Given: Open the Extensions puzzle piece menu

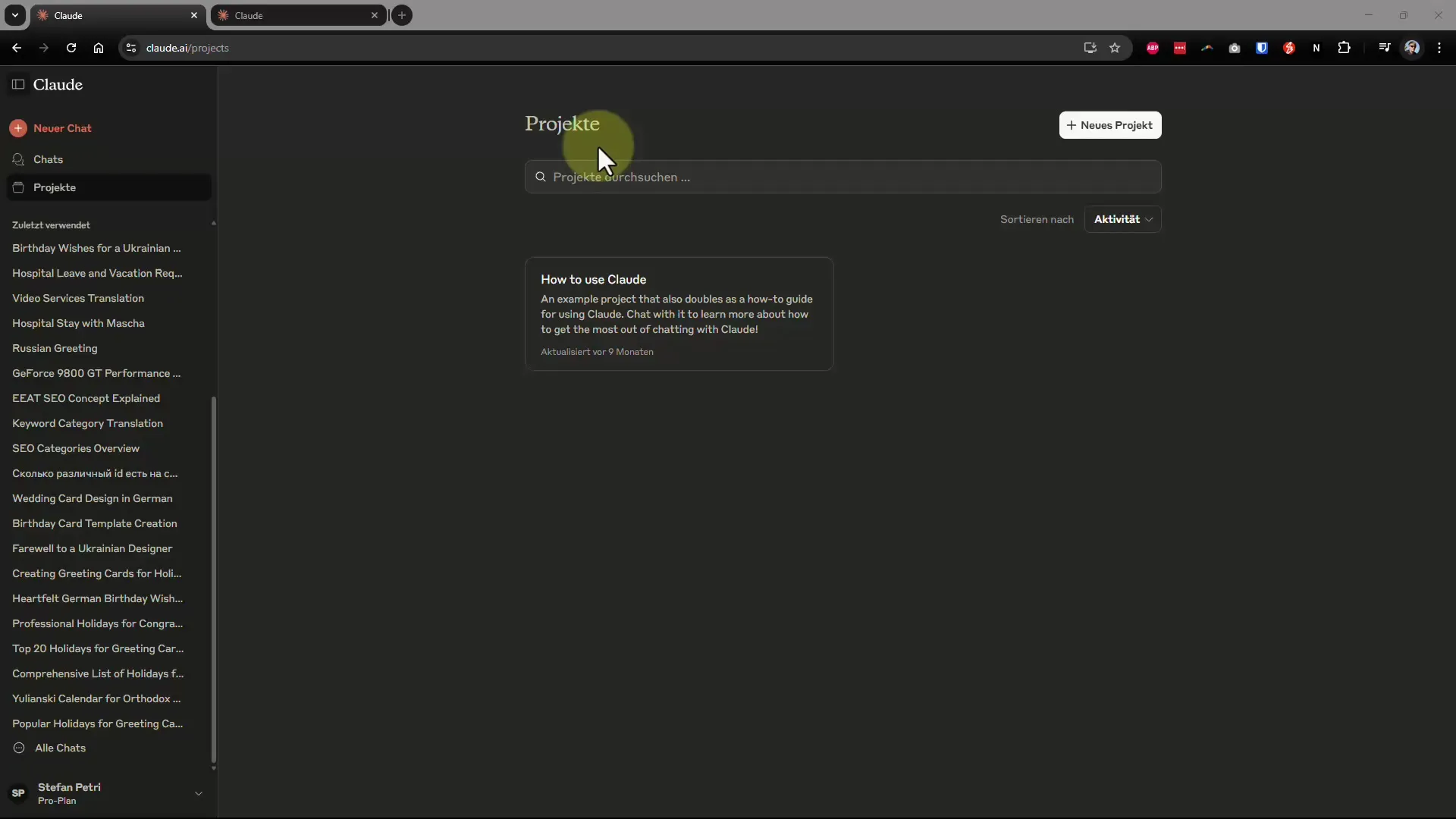Looking at the screenshot, I should tap(1344, 48).
